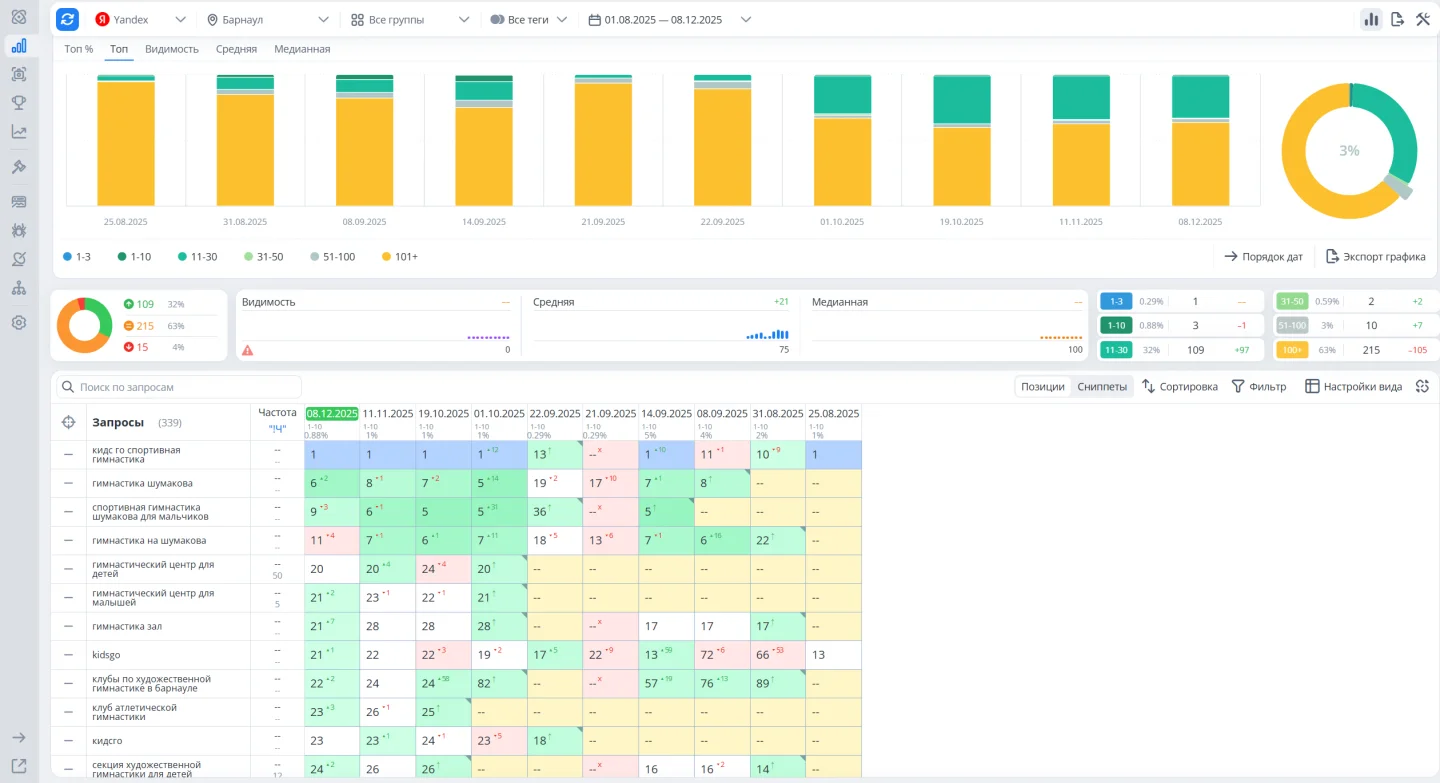
Task: Click the file export icon at top right
Action: click(x=1397, y=20)
